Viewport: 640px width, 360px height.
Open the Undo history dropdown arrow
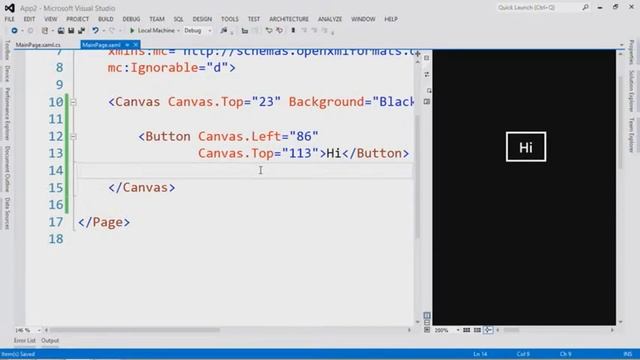pyautogui.click(x=104, y=31)
